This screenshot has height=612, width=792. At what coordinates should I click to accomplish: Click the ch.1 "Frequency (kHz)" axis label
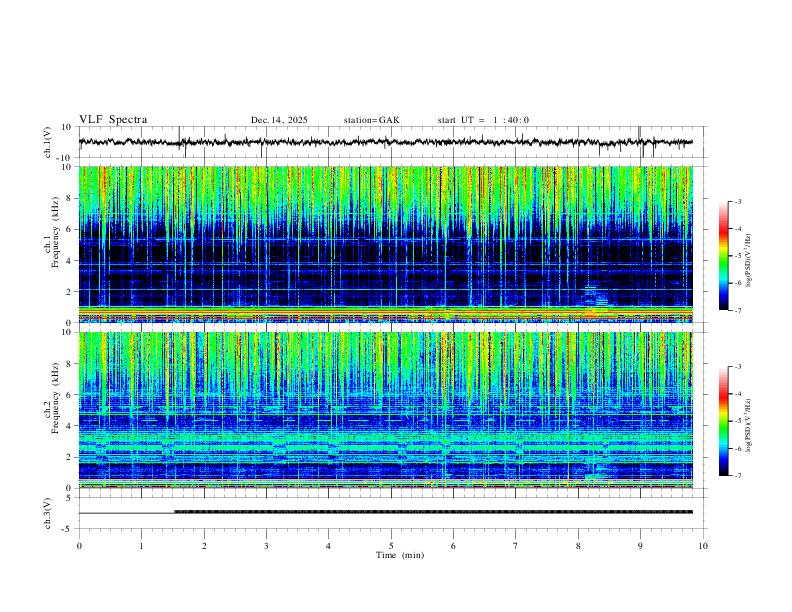[x=55, y=233]
